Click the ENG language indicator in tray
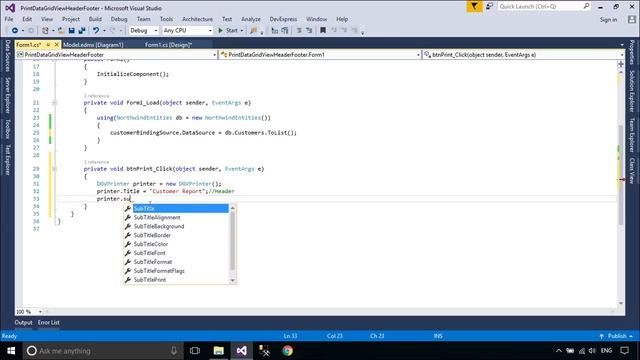The width and height of the screenshot is (640, 360). 607,351
